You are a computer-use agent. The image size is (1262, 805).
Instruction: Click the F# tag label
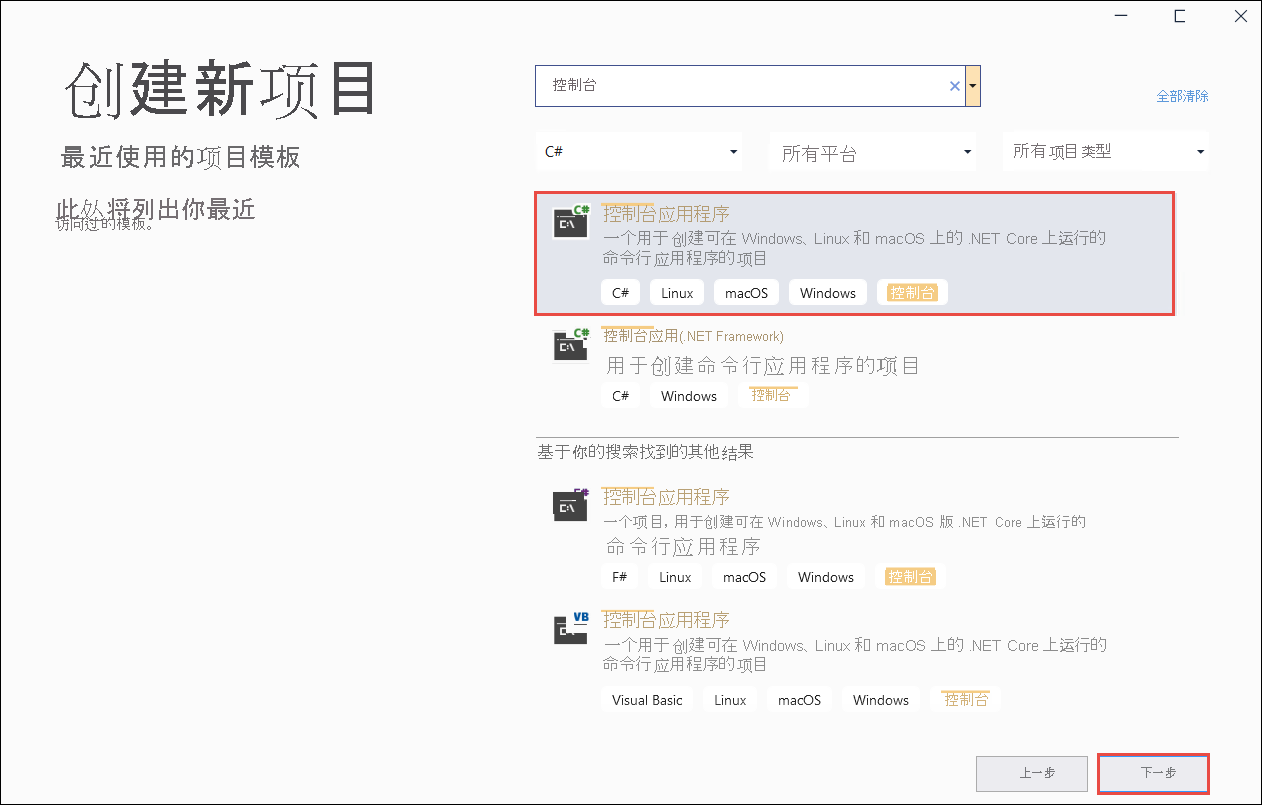coord(620,577)
